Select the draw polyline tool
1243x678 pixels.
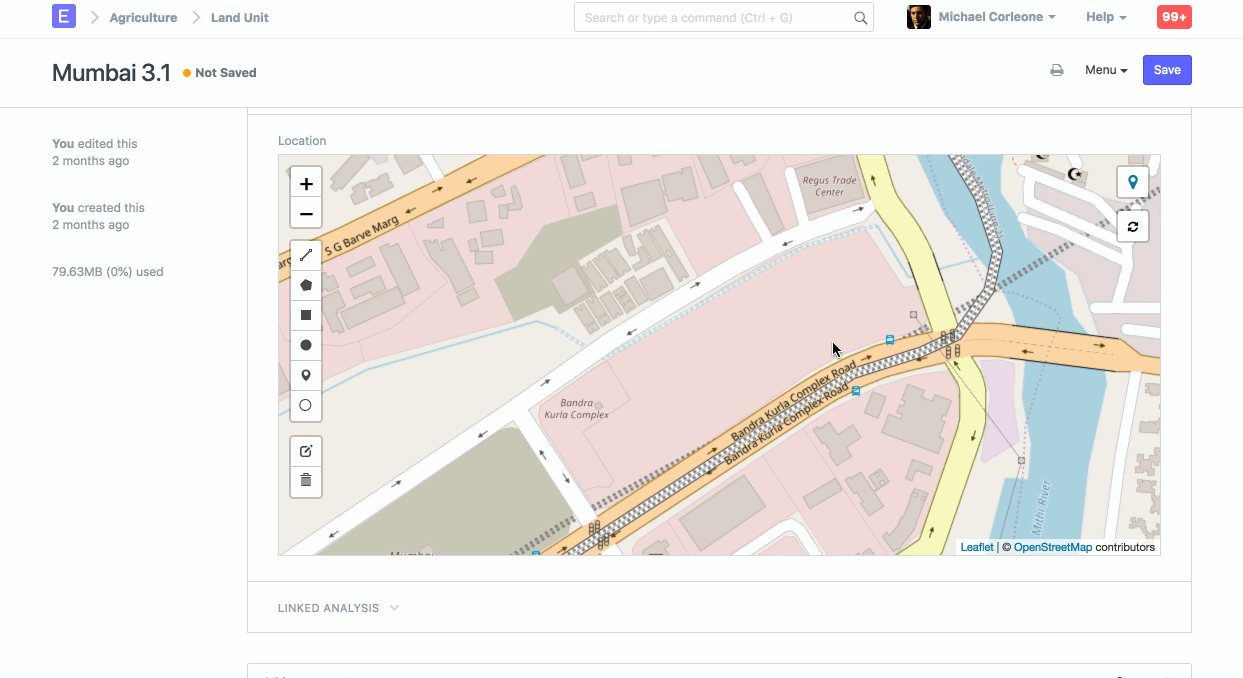pos(306,255)
